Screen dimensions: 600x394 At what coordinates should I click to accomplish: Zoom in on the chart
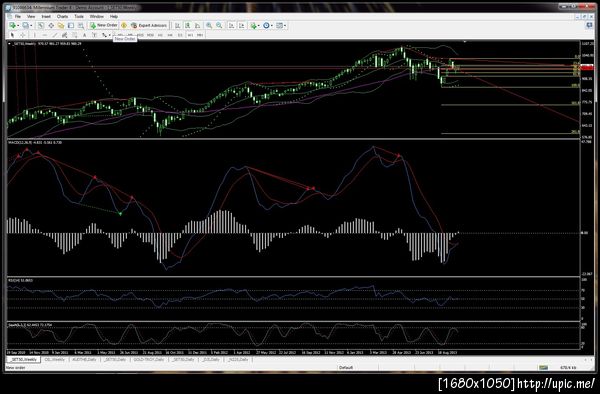point(209,25)
